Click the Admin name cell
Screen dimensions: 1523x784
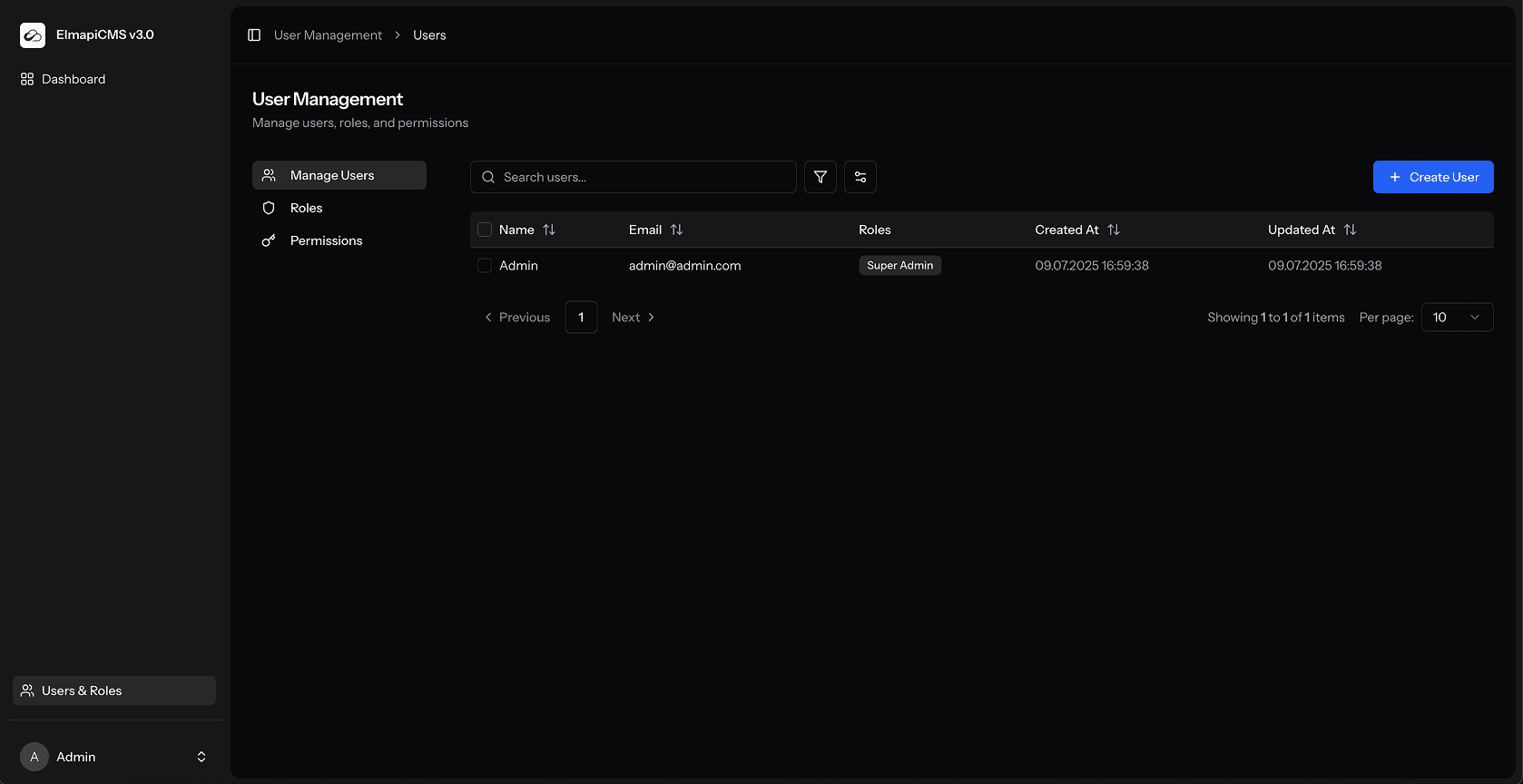[x=518, y=266]
